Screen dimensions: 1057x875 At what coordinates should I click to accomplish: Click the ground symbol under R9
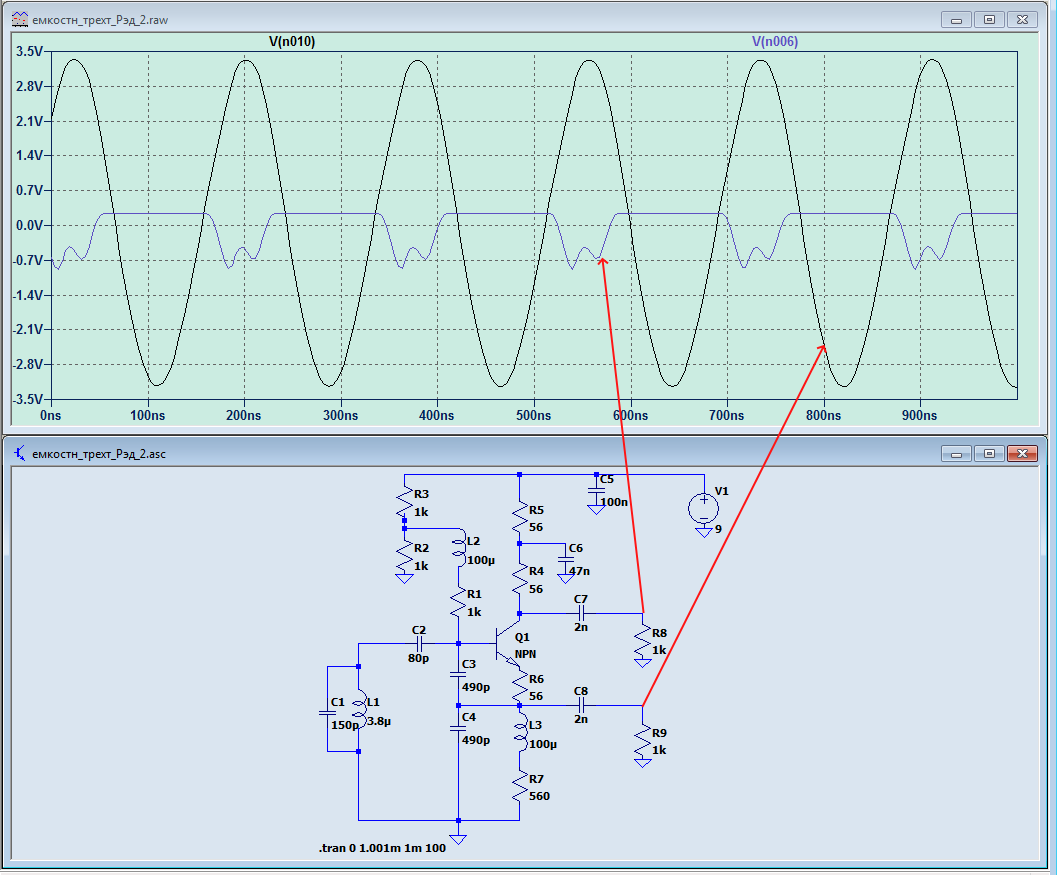point(643,762)
